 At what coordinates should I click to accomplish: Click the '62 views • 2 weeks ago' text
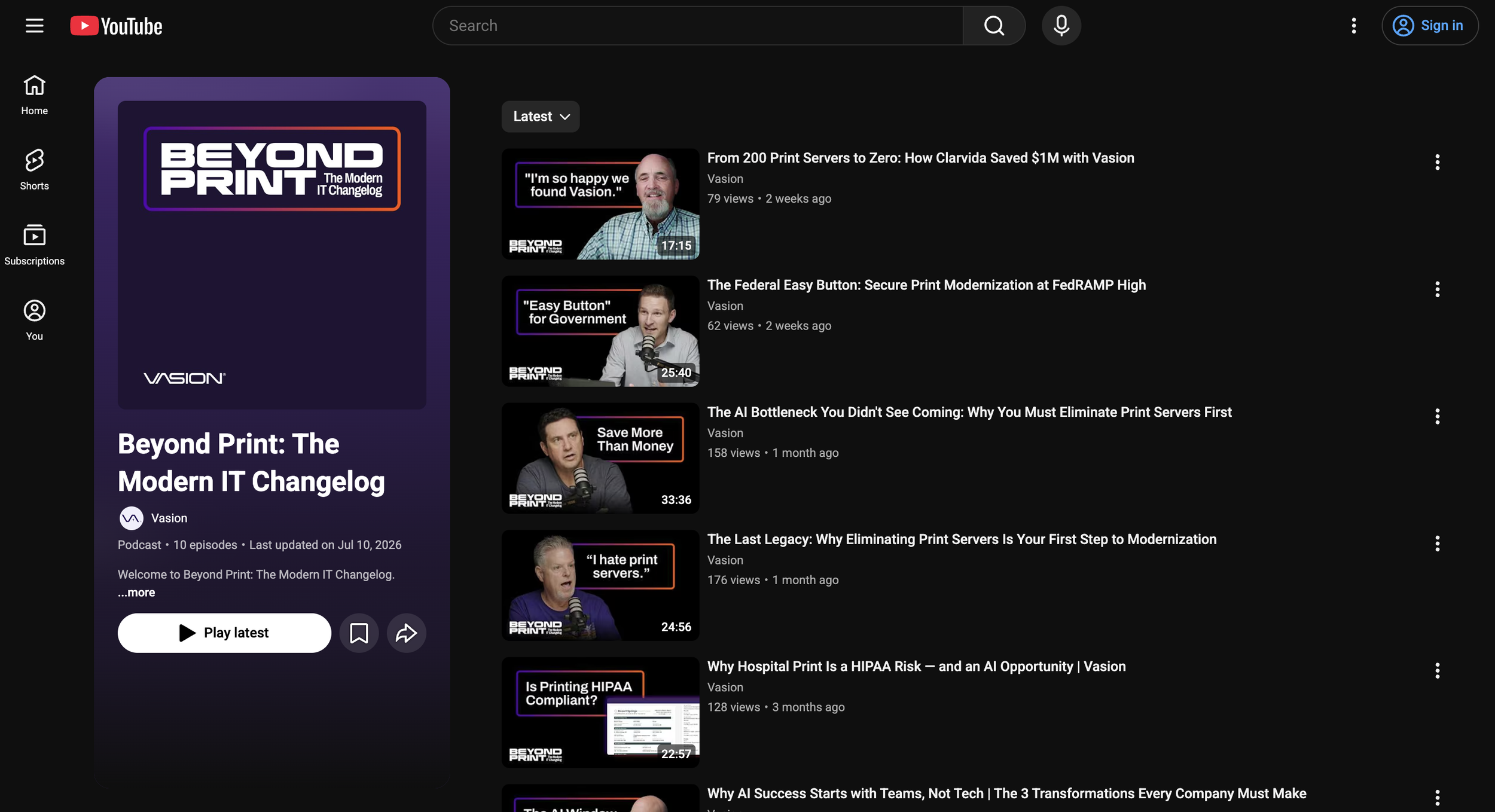769,326
